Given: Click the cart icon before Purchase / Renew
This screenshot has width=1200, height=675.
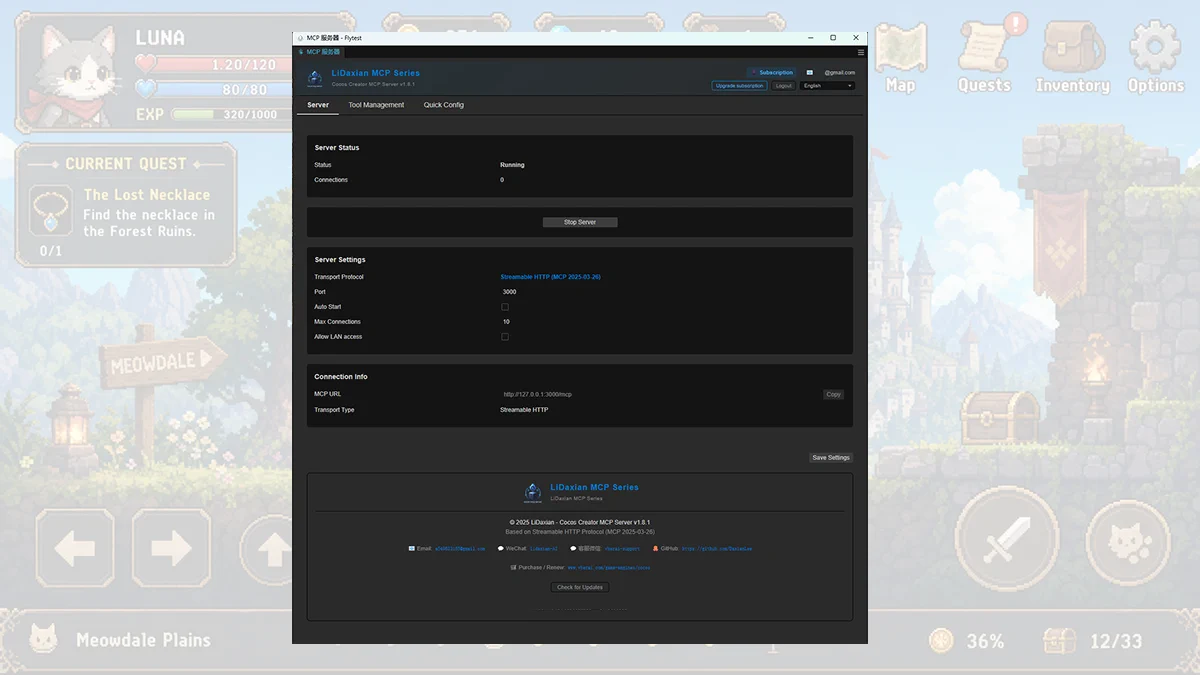Looking at the screenshot, I should tap(513, 567).
